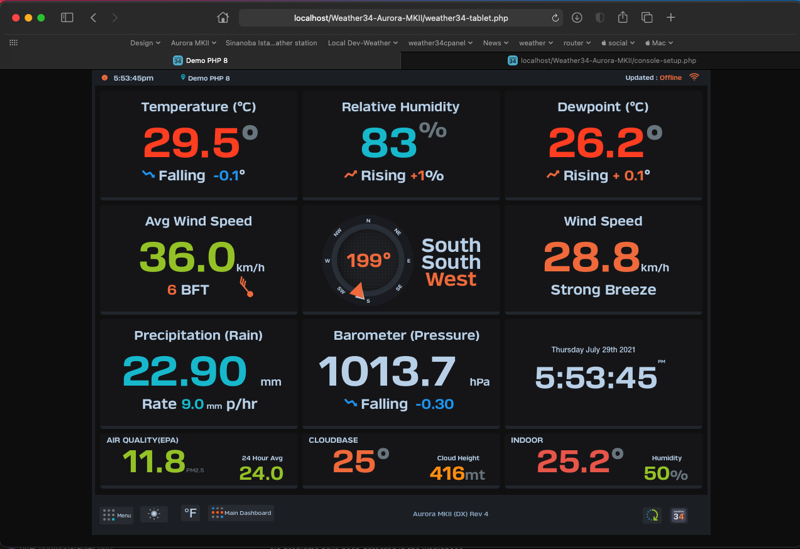This screenshot has width=800, height=549.
Task: Click the Thursday July 29th 2021 date
Action: 593,350
